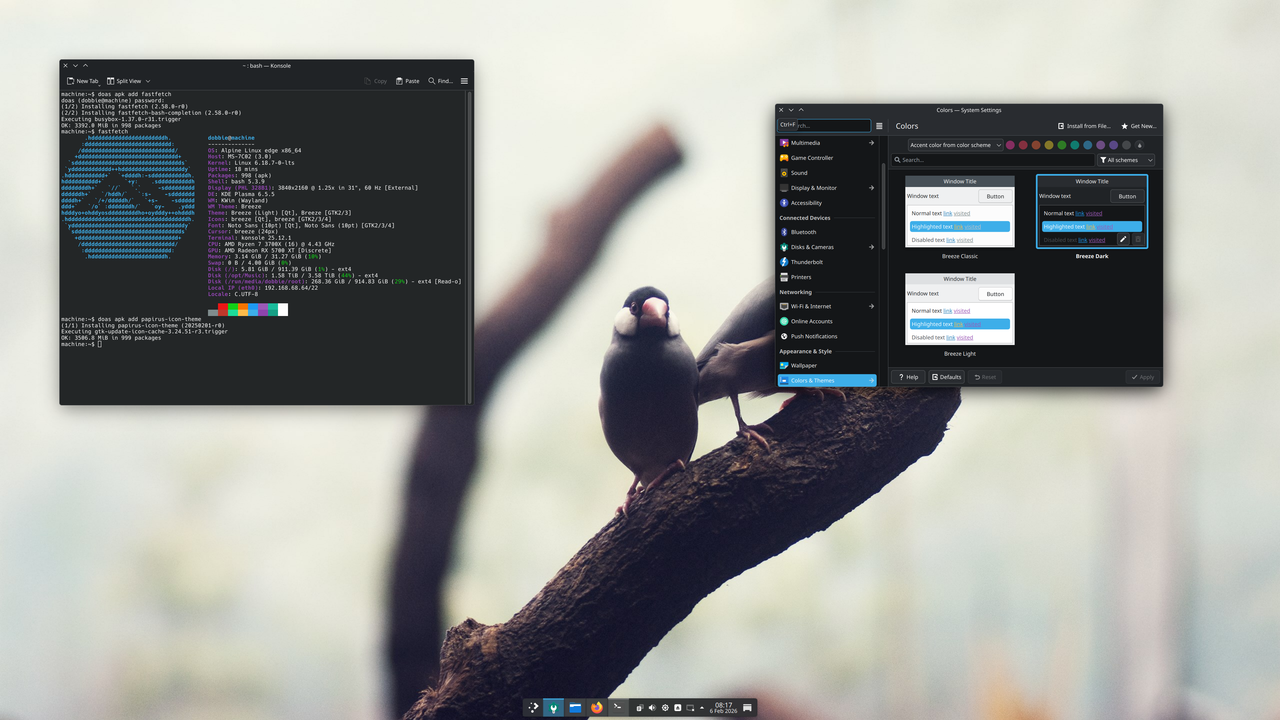
Task: Open Multimedia settings in System Settings sidebar
Action: coord(827,143)
